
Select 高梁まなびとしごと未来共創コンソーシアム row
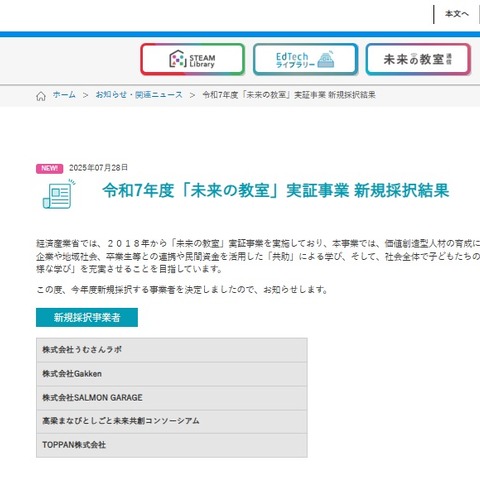(172, 421)
